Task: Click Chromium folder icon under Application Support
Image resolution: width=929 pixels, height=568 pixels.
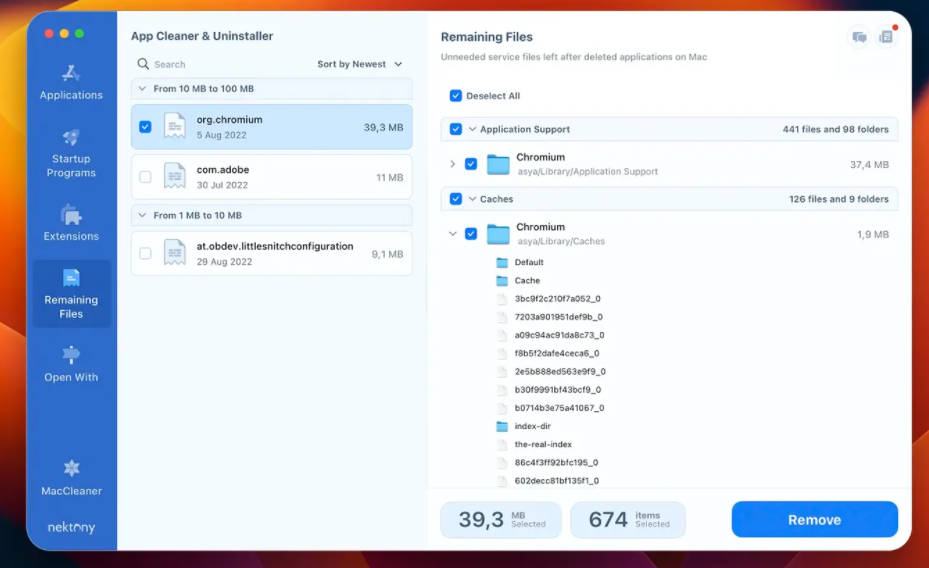Action: click(498, 164)
